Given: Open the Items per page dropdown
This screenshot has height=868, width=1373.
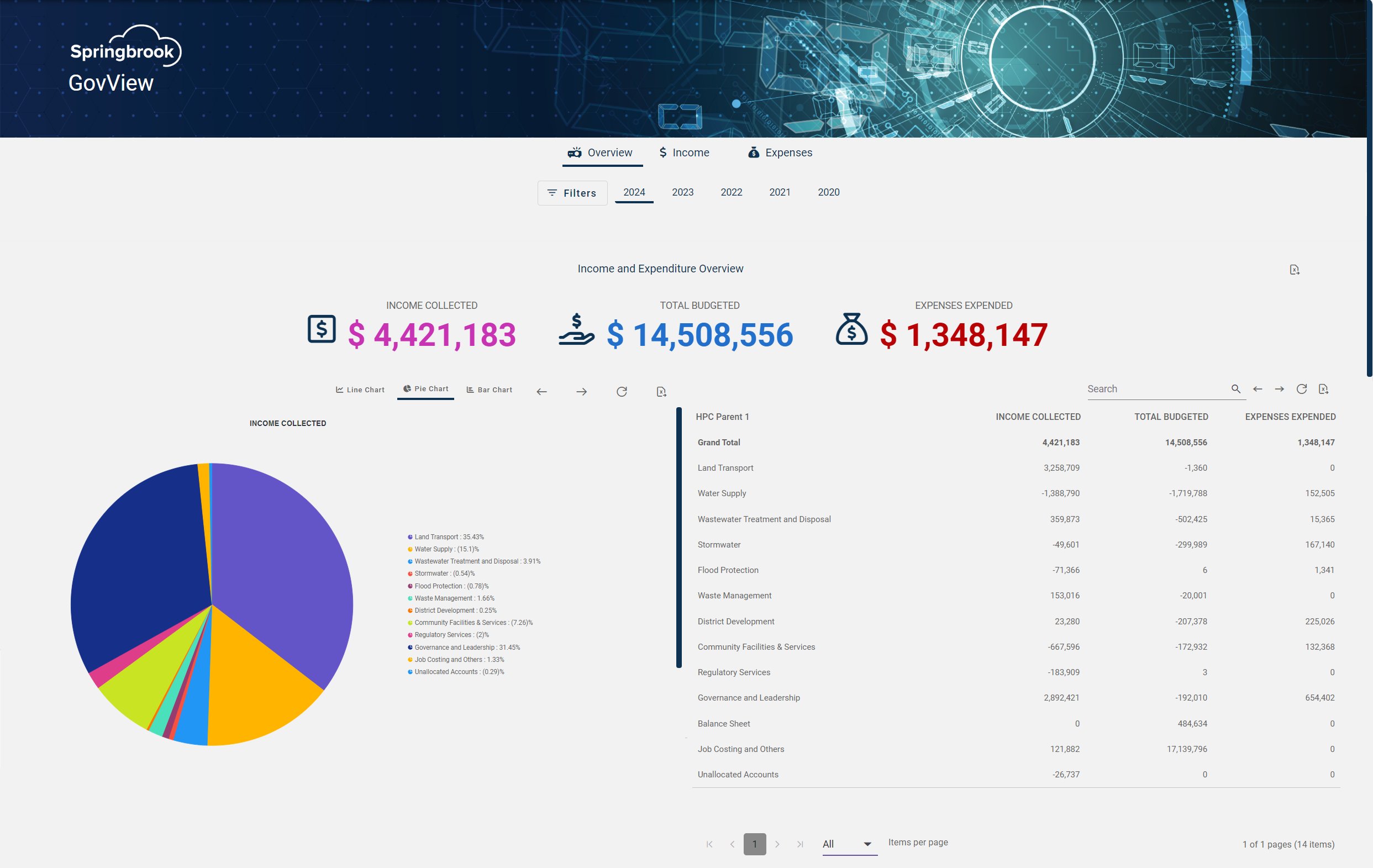Looking at the screenshot, I should pyautogui.click(x=849, y=844).
